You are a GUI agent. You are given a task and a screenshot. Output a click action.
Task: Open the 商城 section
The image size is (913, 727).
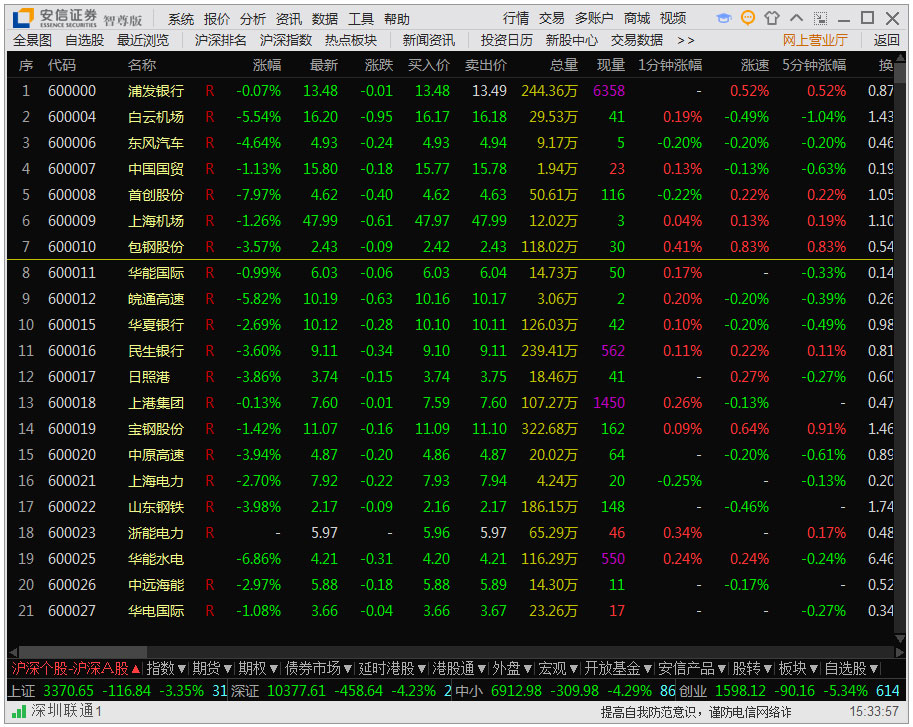[637, 19]
